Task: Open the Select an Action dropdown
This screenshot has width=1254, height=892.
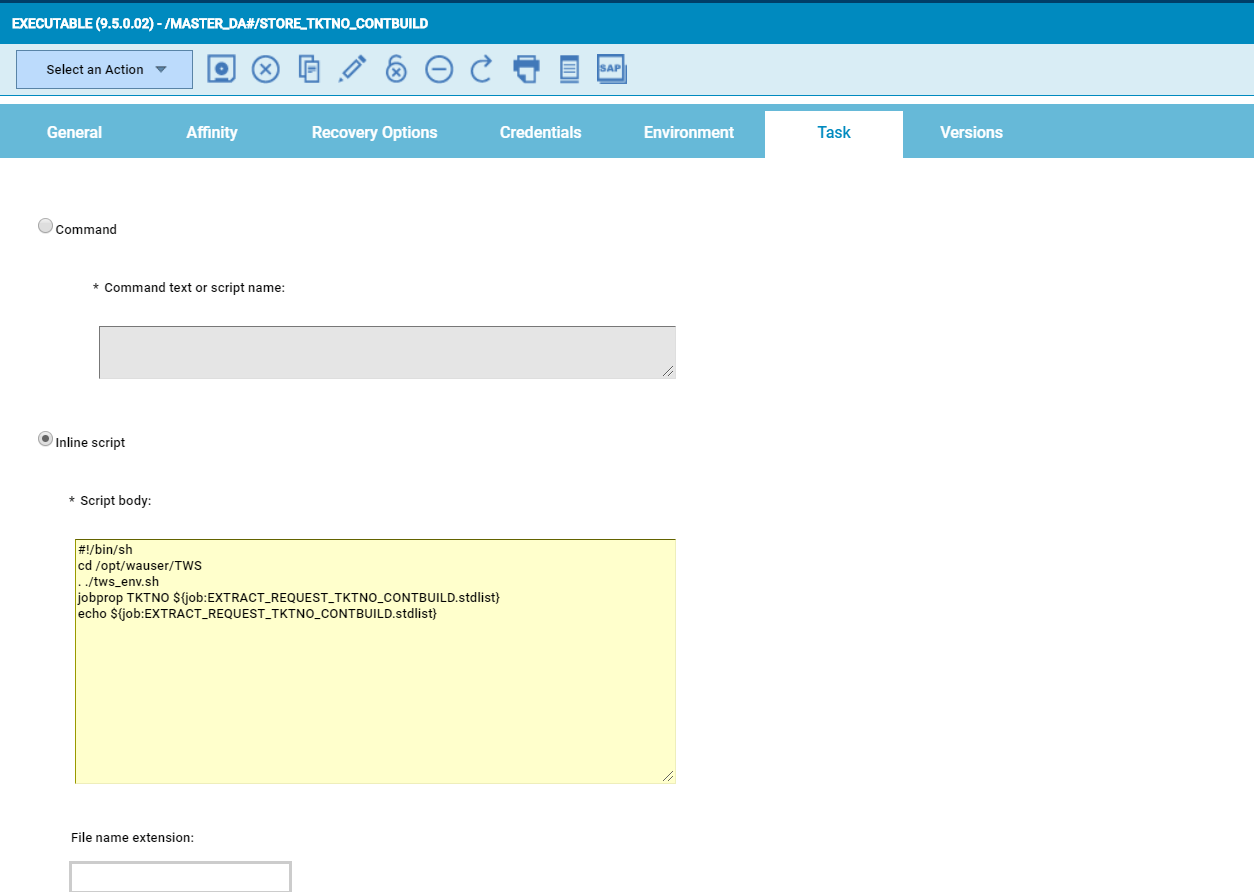Action: (104, 70)
